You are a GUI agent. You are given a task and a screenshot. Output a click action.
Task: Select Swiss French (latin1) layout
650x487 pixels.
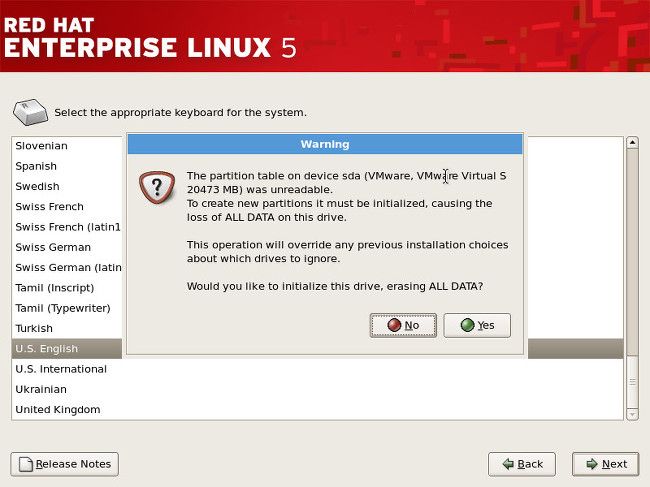click(67, 227)
